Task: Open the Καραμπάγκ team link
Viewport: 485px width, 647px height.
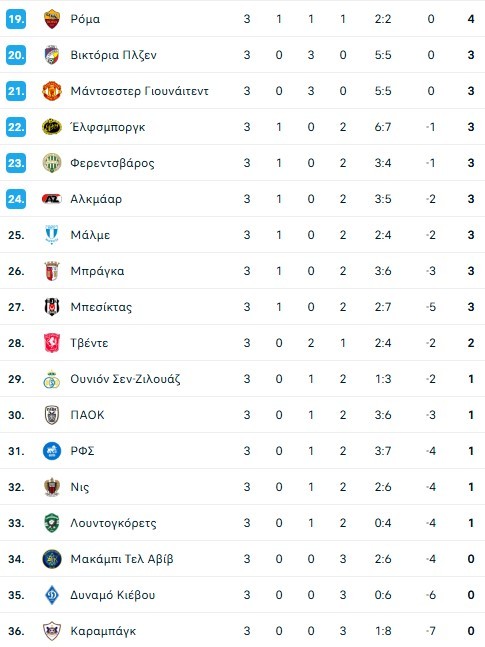Action: [x=103, y=631]
